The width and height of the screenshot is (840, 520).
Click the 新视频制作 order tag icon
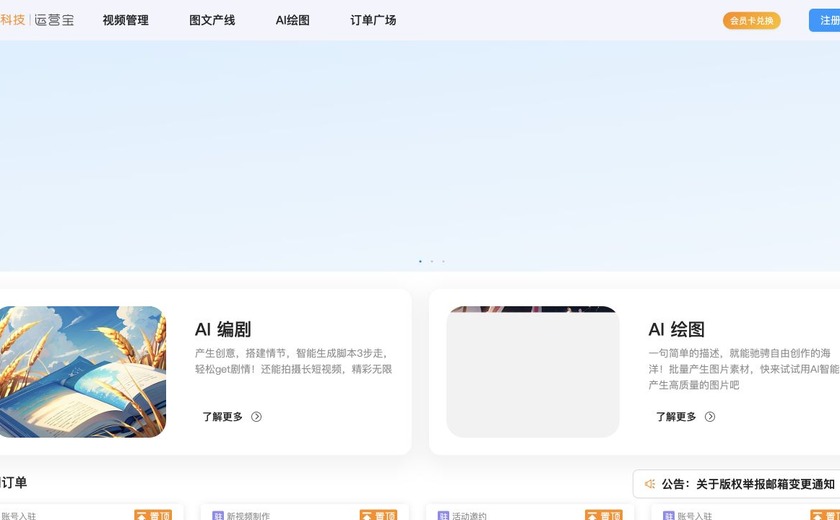click(218, 516)
